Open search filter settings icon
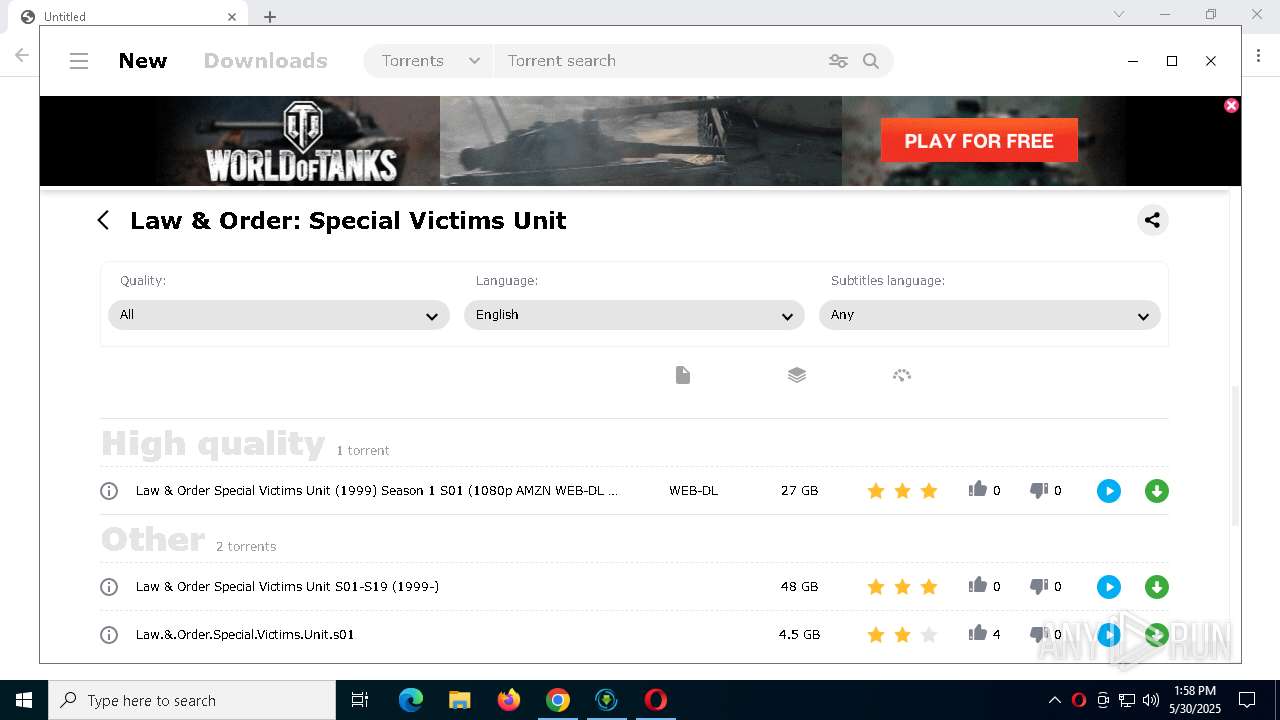The height and width of the screenshot is (720, 1280). (x=838, y=61)
